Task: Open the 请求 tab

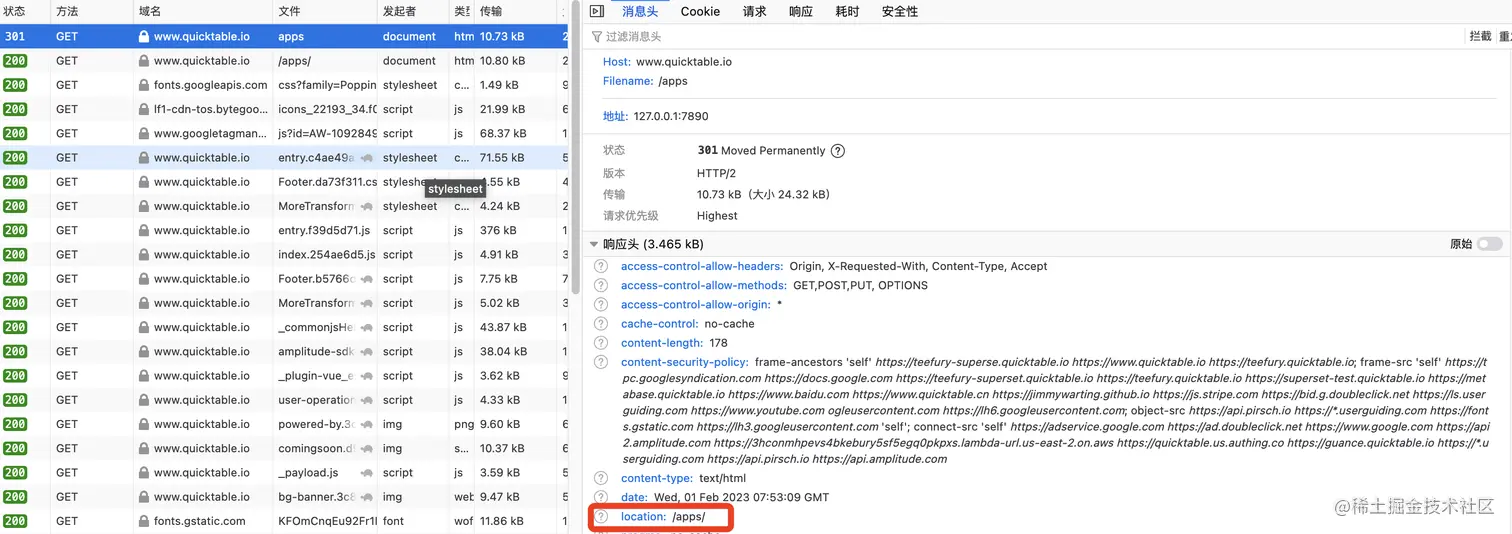Action: [754, 11]
